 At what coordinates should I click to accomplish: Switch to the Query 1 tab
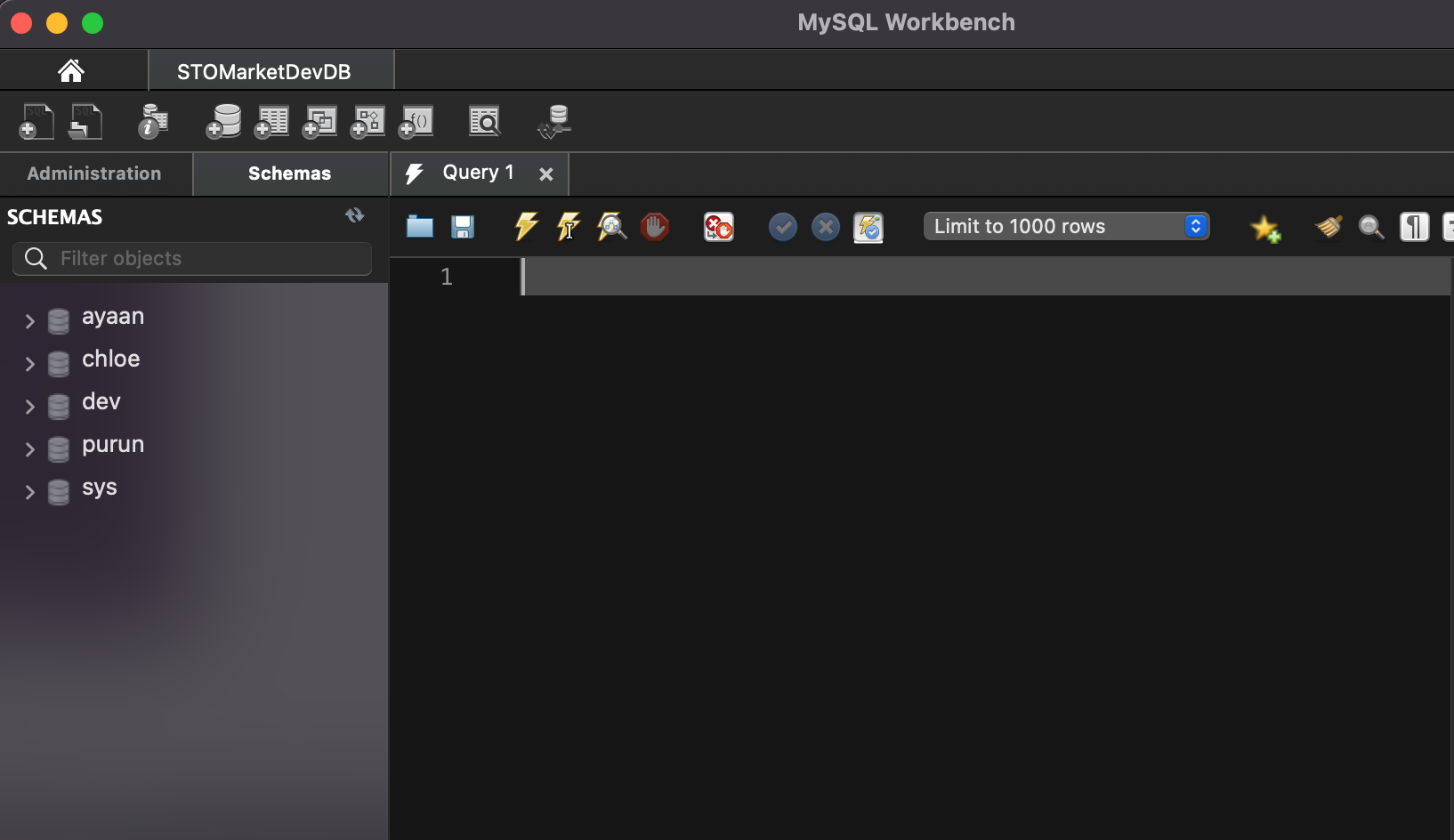pos(478,173)
